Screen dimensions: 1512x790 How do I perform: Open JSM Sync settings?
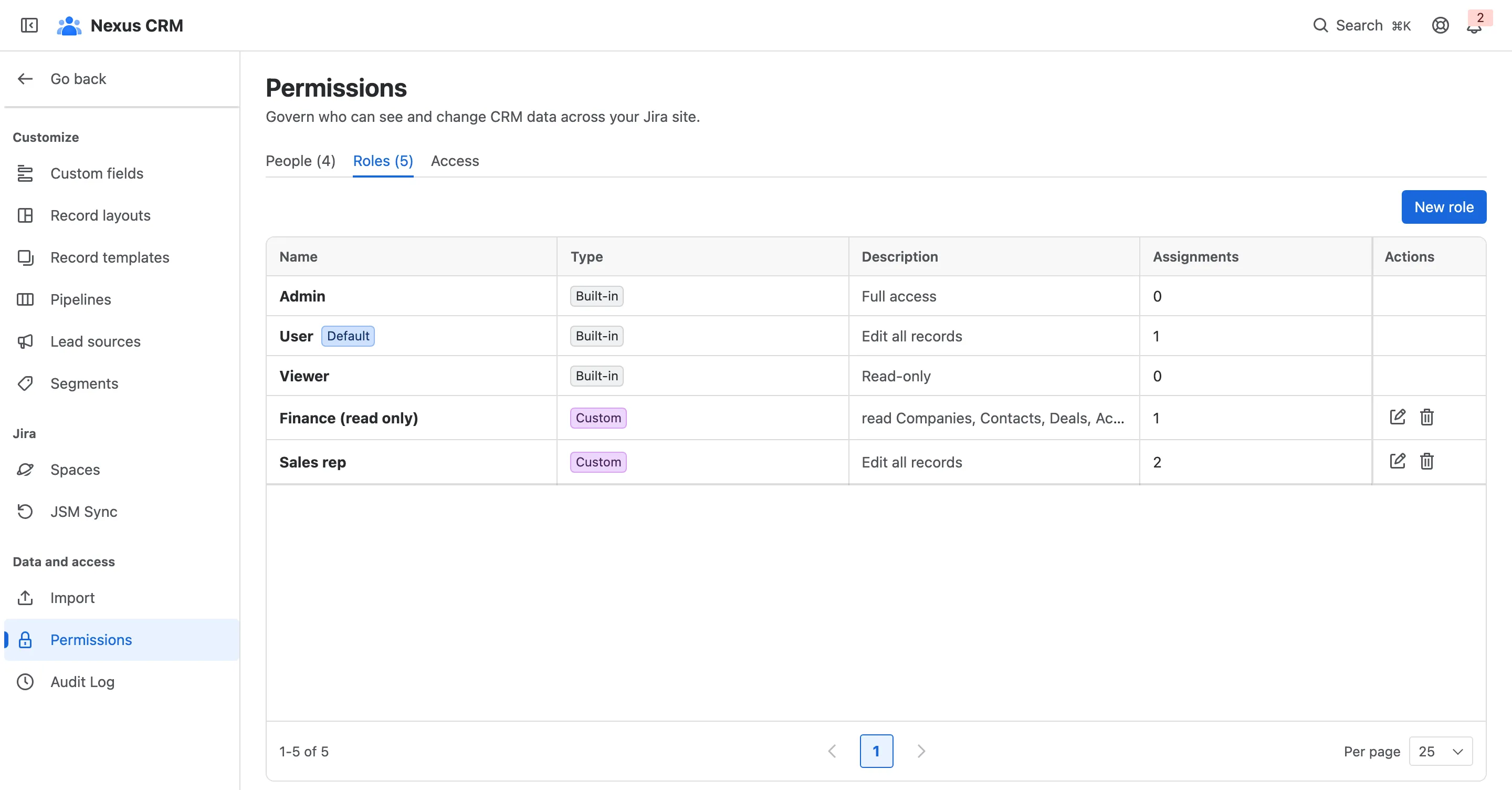tap(121, 512)
